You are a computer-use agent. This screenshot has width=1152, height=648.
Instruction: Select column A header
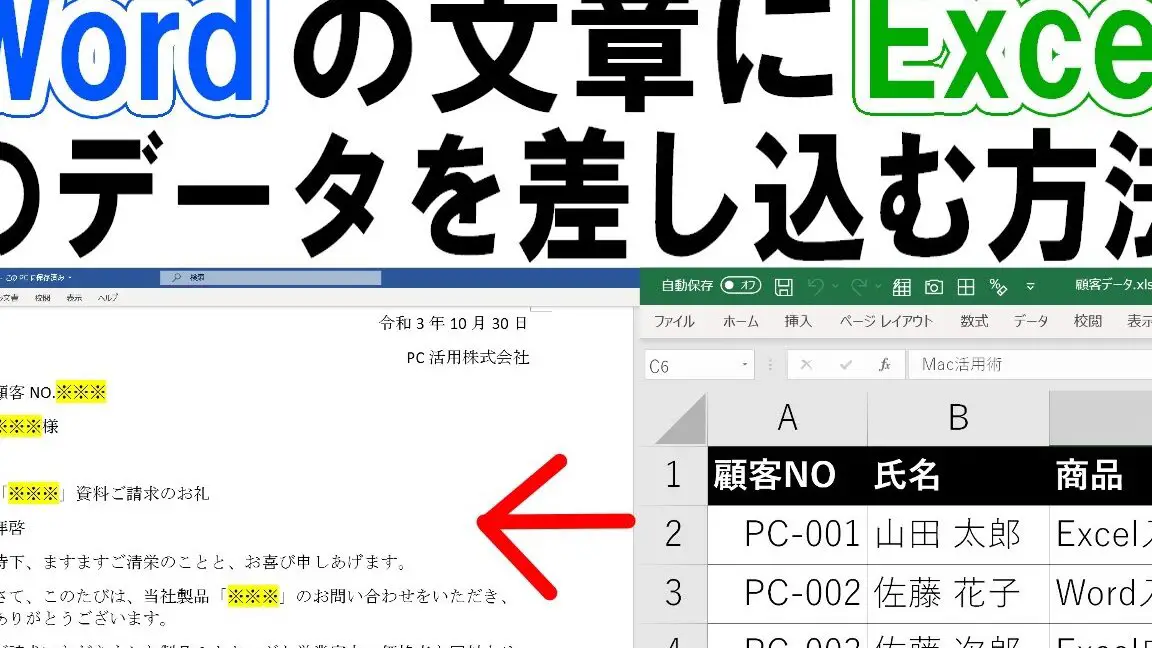click(x=787, y=418)
